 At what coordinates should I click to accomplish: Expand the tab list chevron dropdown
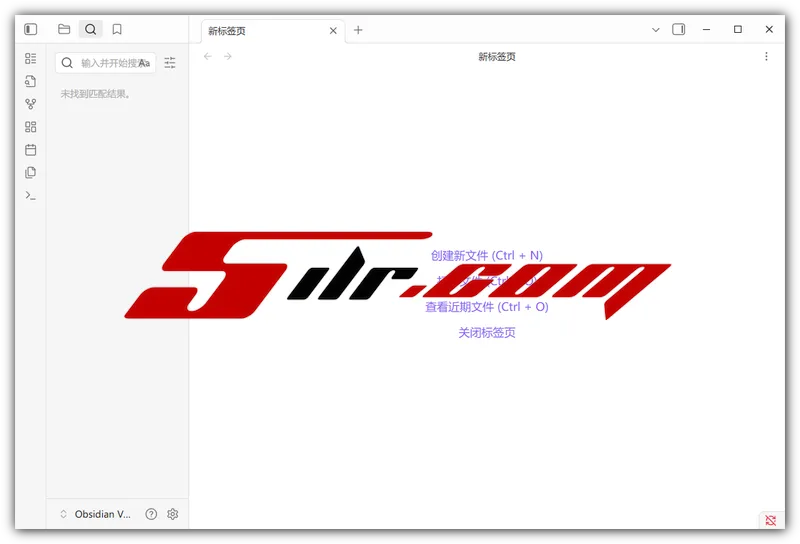(656, 30)
